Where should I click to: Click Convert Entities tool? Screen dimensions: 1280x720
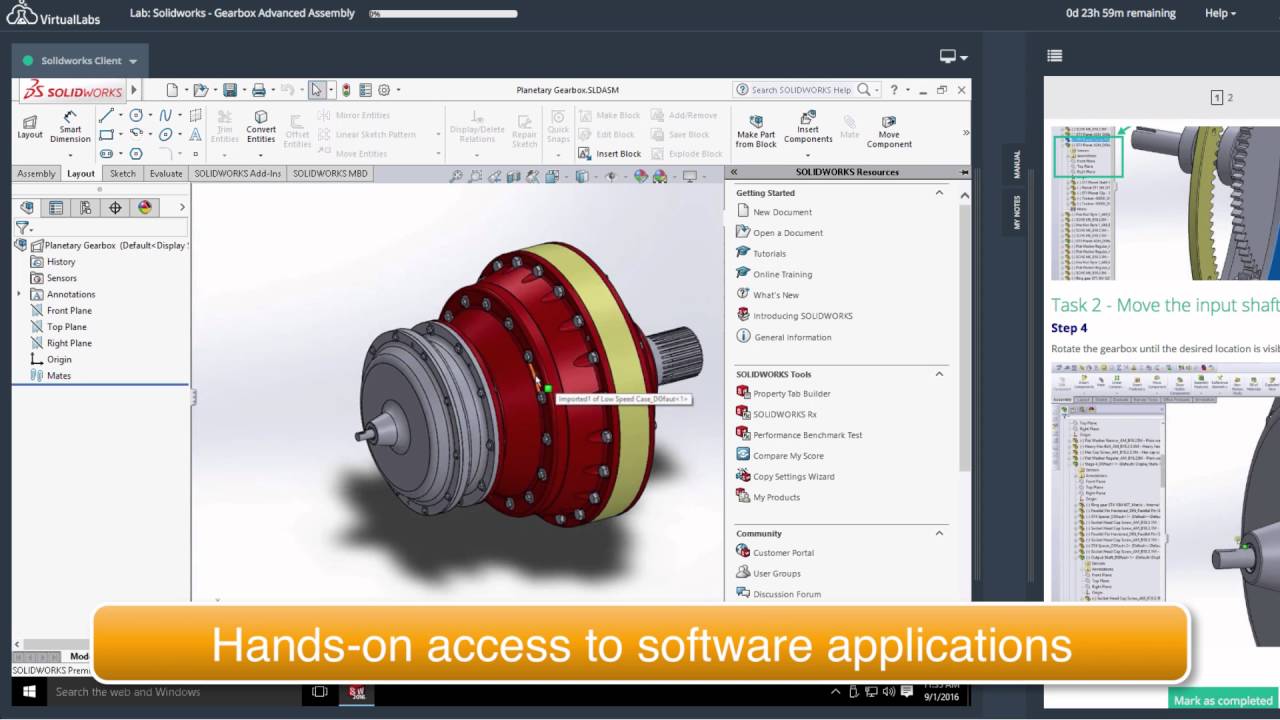[x=261, y=127]
